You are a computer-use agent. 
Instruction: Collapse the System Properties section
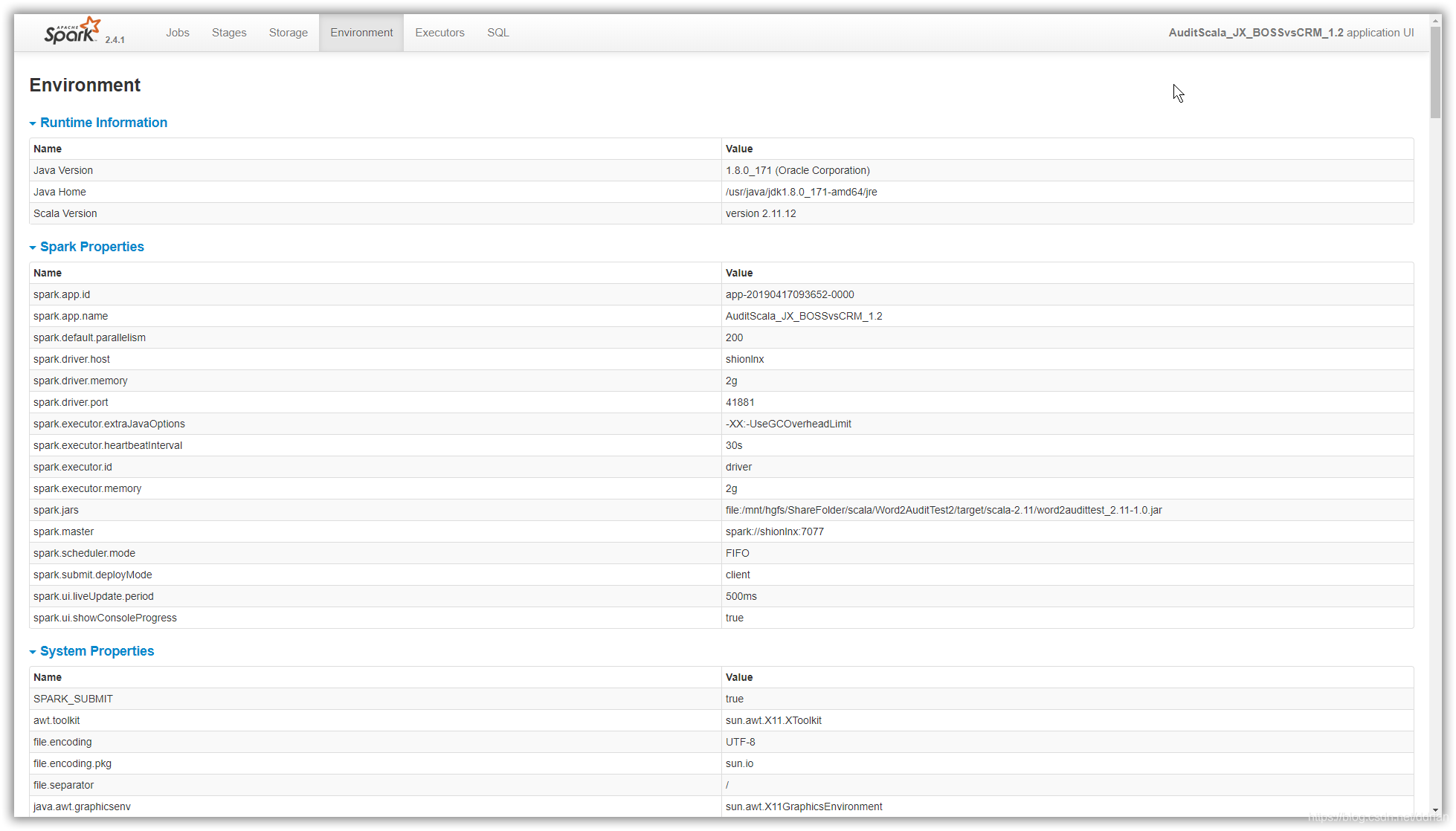(x=91, y=651)
